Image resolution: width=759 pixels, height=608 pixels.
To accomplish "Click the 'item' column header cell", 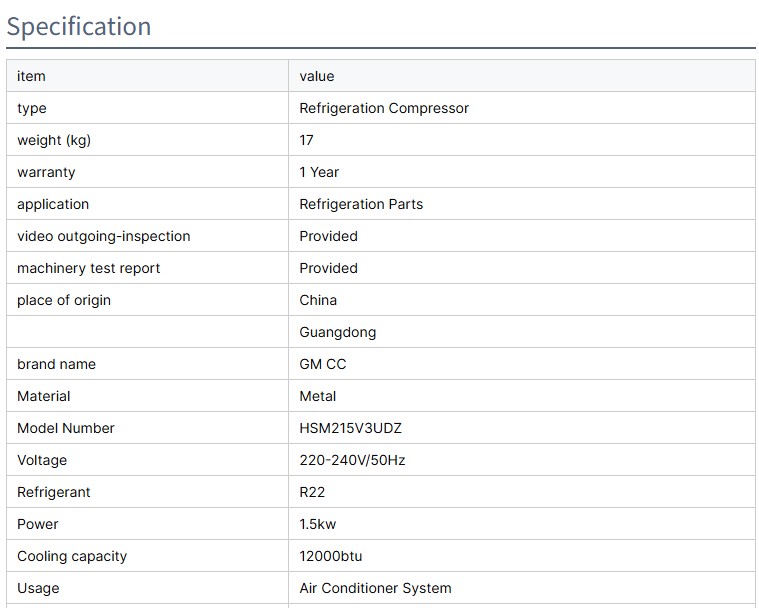I will click(x=31, y=76).
